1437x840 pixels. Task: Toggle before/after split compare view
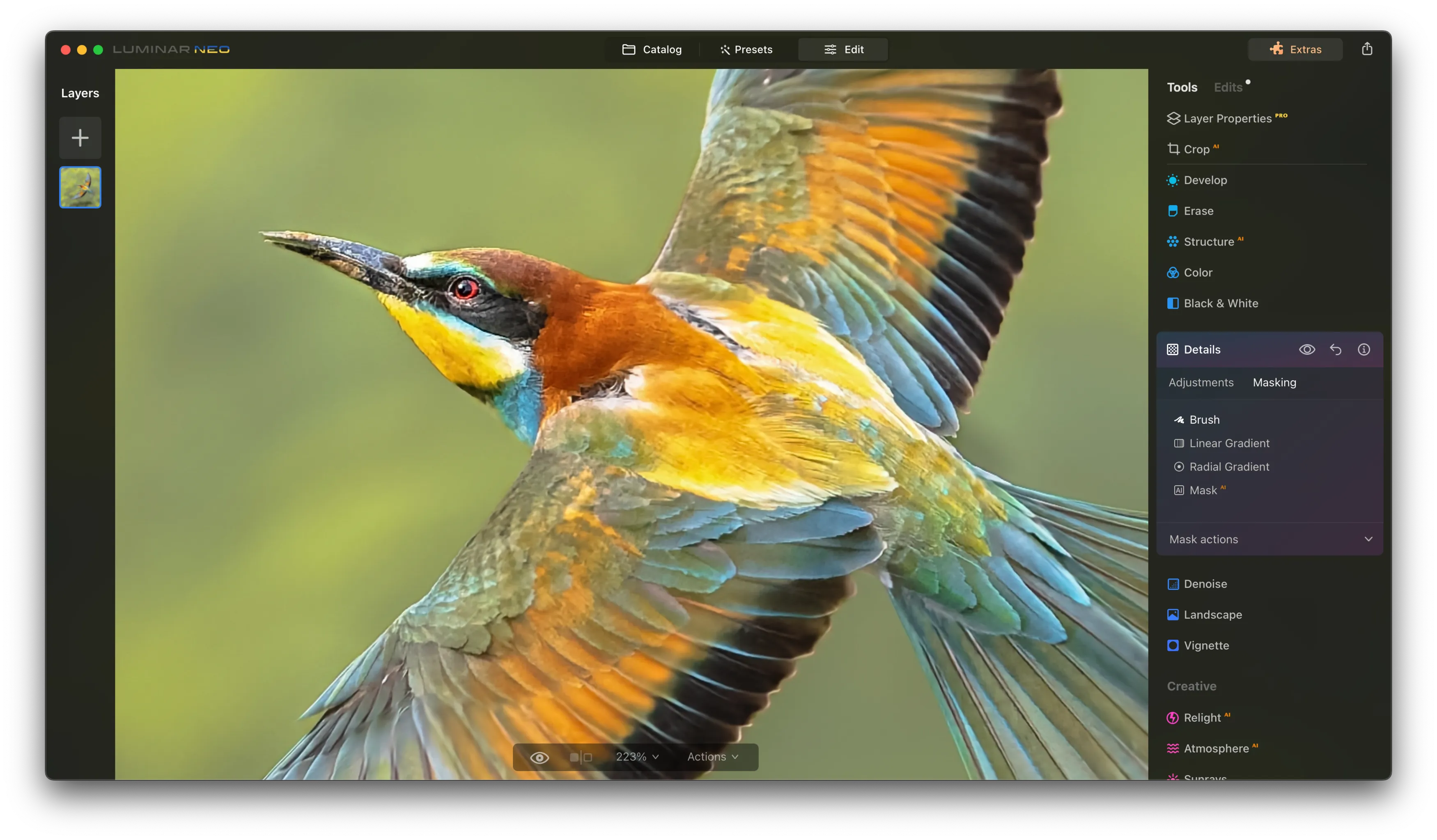point(581,757)
